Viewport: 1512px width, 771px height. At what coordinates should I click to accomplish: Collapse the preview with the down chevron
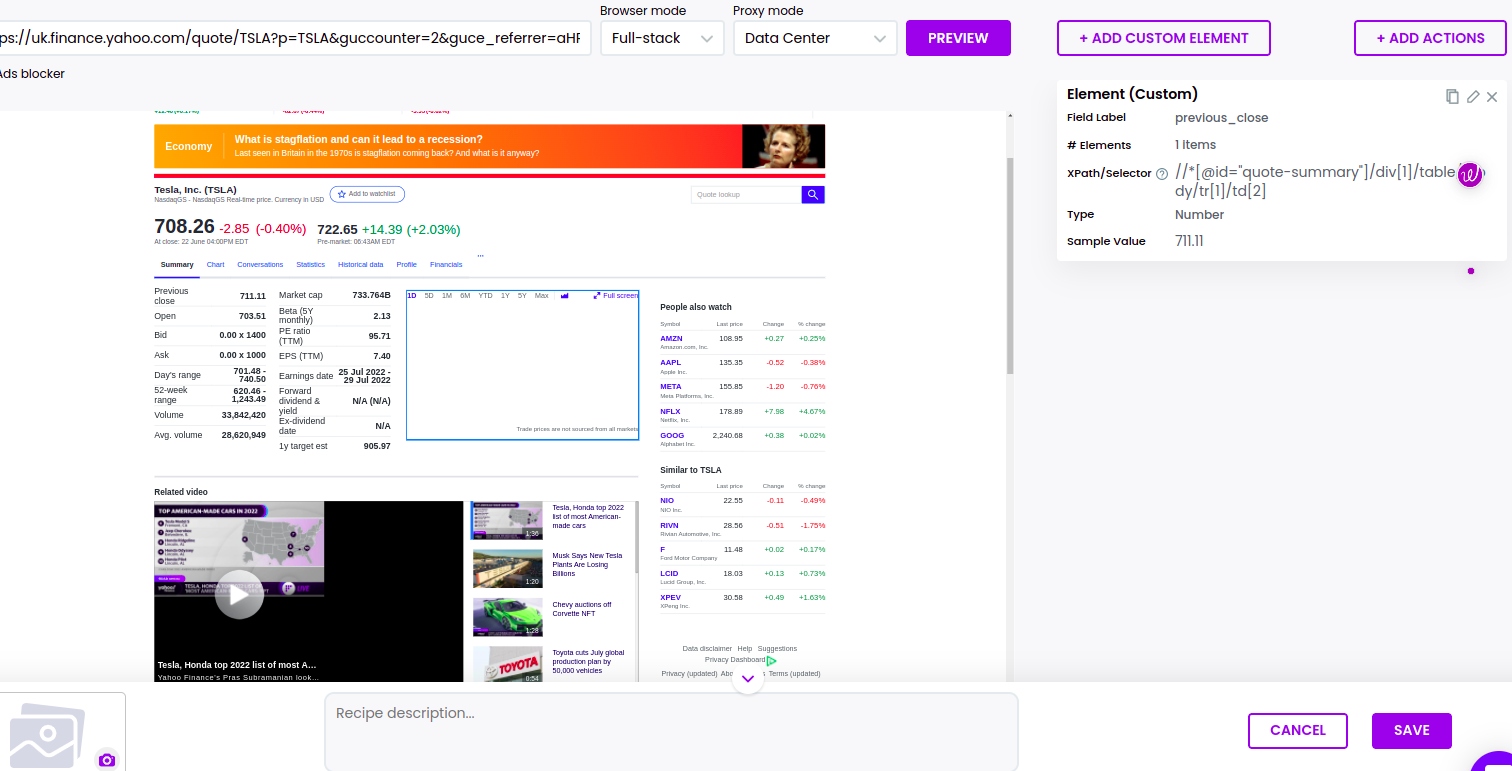click(x=747, y=679)
